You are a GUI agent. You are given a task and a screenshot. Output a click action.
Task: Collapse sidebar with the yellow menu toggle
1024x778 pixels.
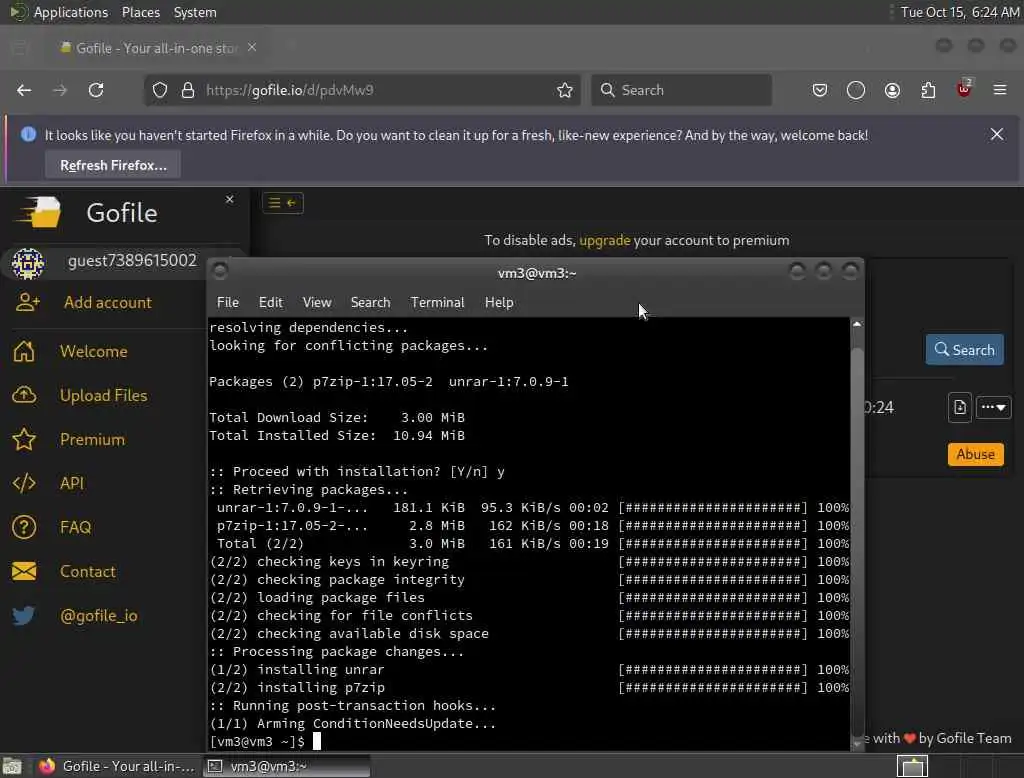283,203
